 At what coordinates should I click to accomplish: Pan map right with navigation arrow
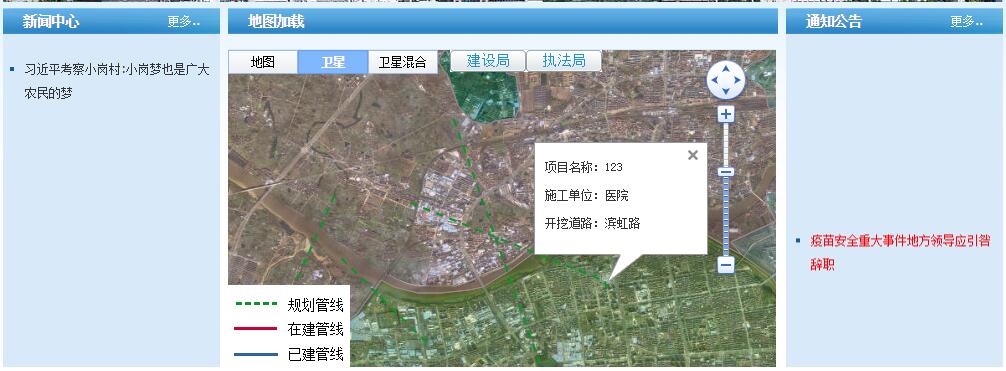(738, 81)
